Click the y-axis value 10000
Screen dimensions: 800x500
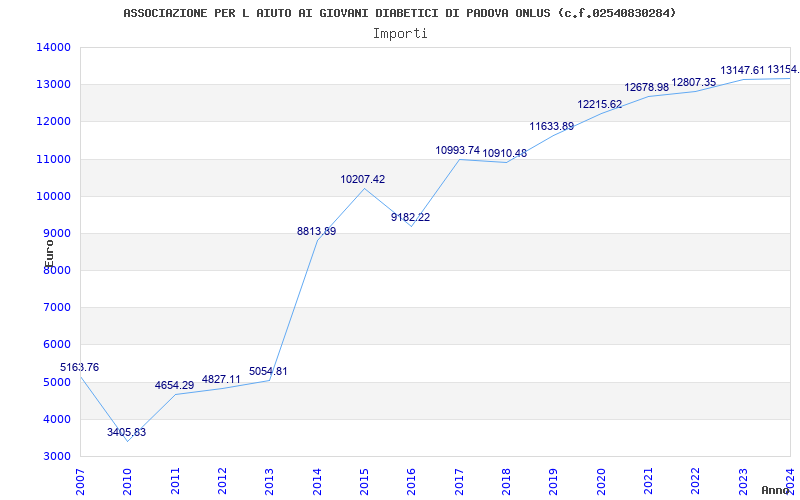[53, 196]
